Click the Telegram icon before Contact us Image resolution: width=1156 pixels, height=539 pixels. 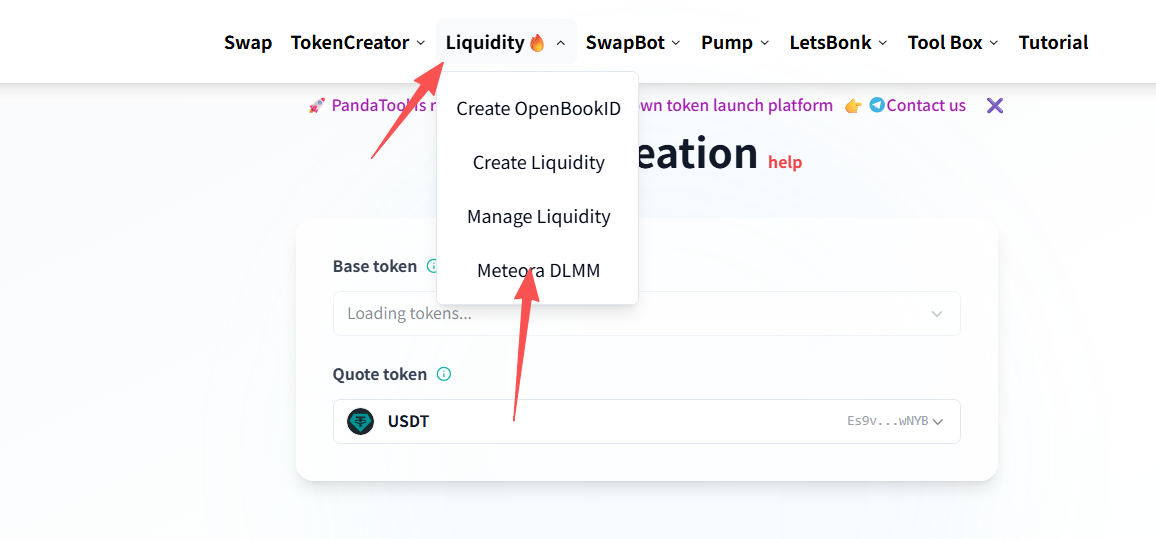click(877, 105)
